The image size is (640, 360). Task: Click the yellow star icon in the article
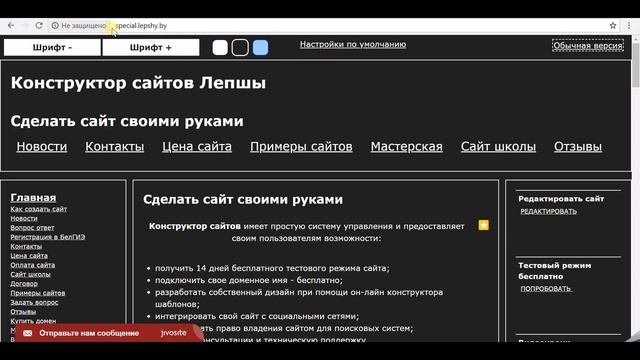[484, 225]
